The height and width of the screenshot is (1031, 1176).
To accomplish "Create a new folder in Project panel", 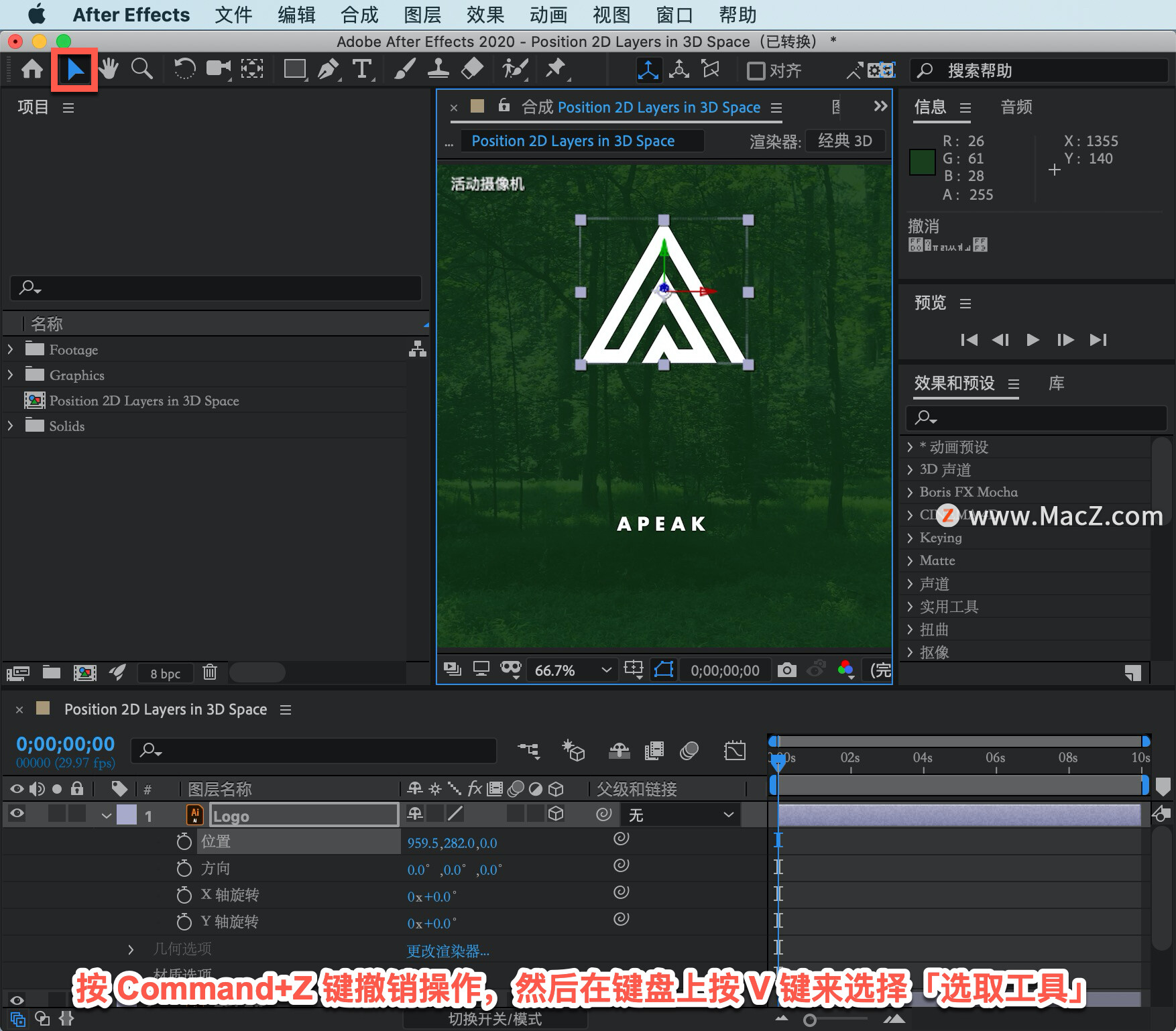I will click(52, 672).
